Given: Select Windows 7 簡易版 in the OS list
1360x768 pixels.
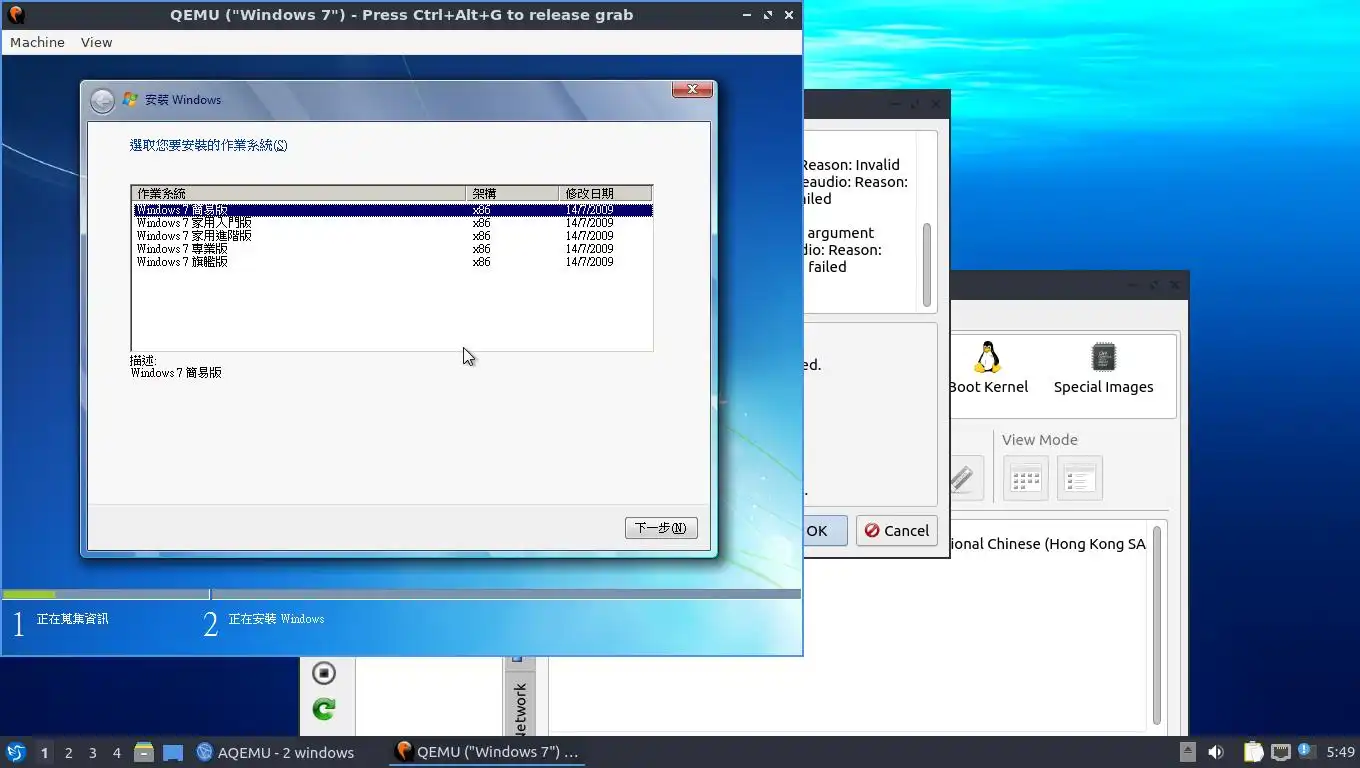Looking at the screenshot, I should click(x=392, y=210).
